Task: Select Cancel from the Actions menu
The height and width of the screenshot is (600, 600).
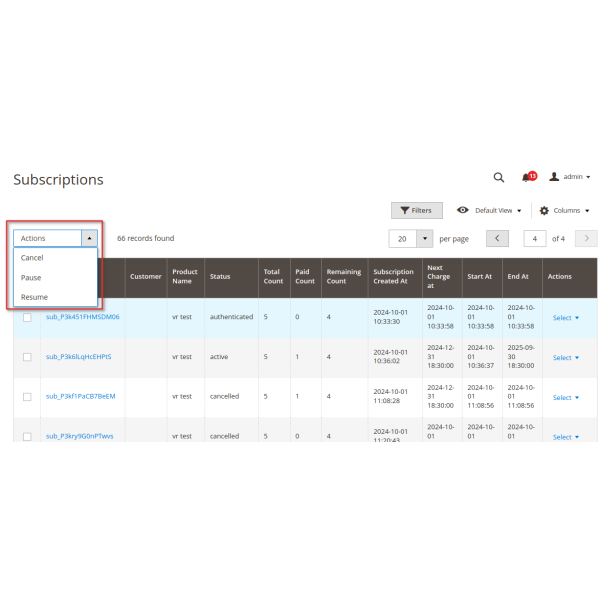Action: 32,258
